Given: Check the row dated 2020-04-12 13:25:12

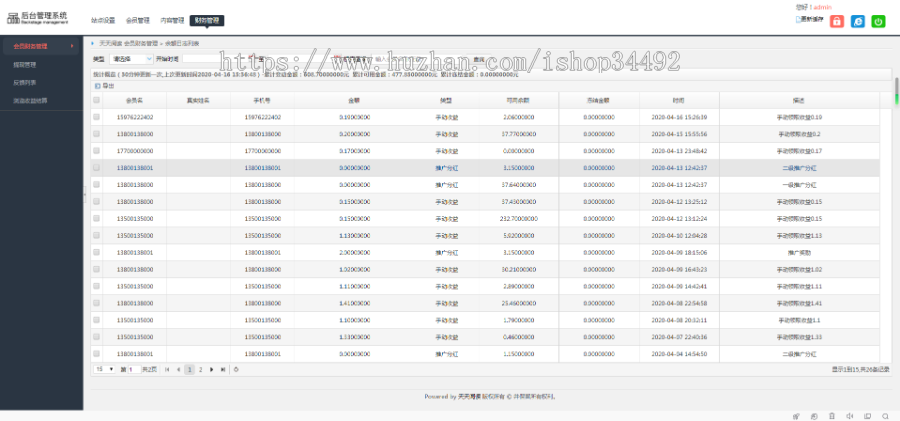Looking at the screenshot, I should 96,202.
